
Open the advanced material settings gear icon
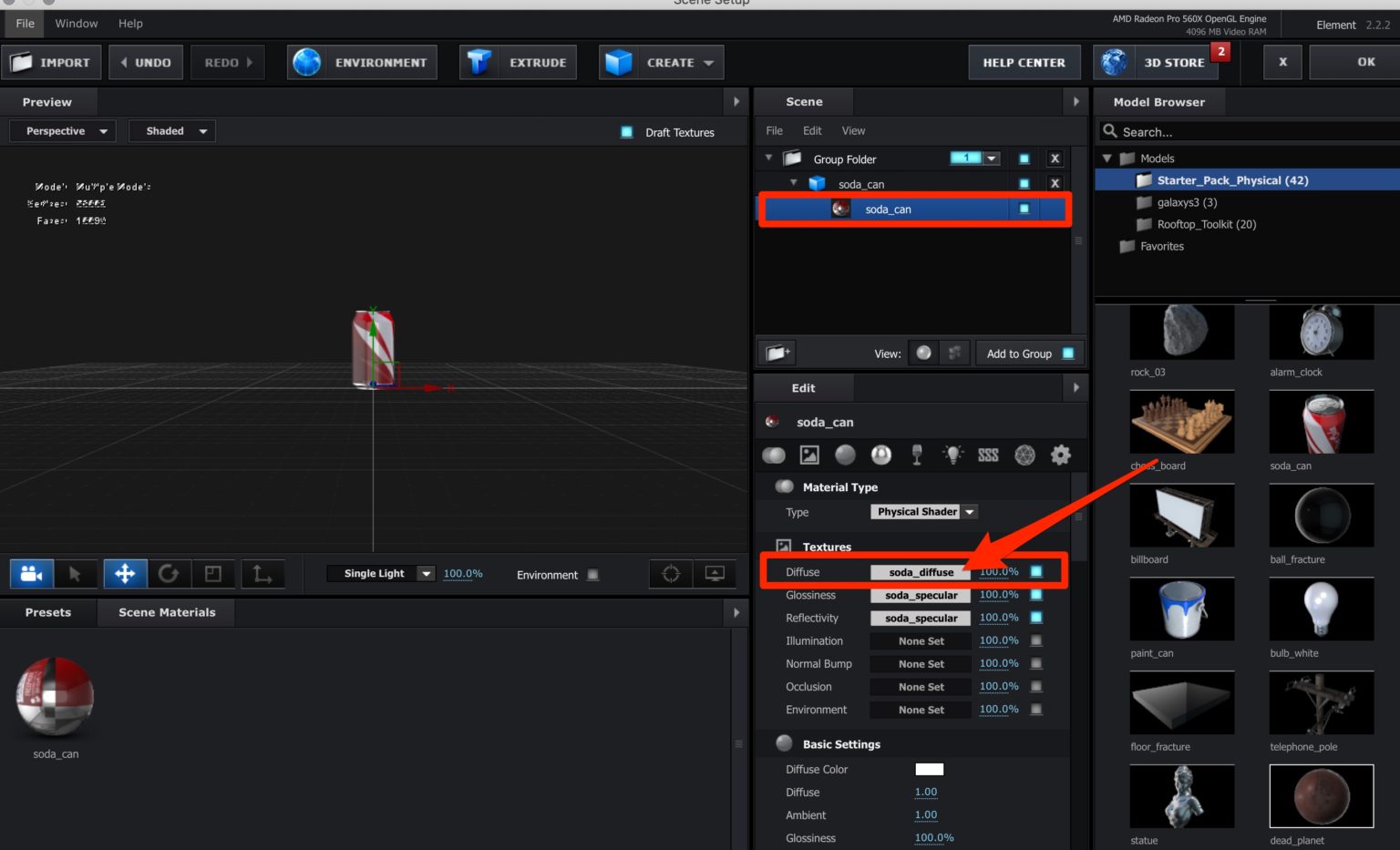coord(1060,455)
